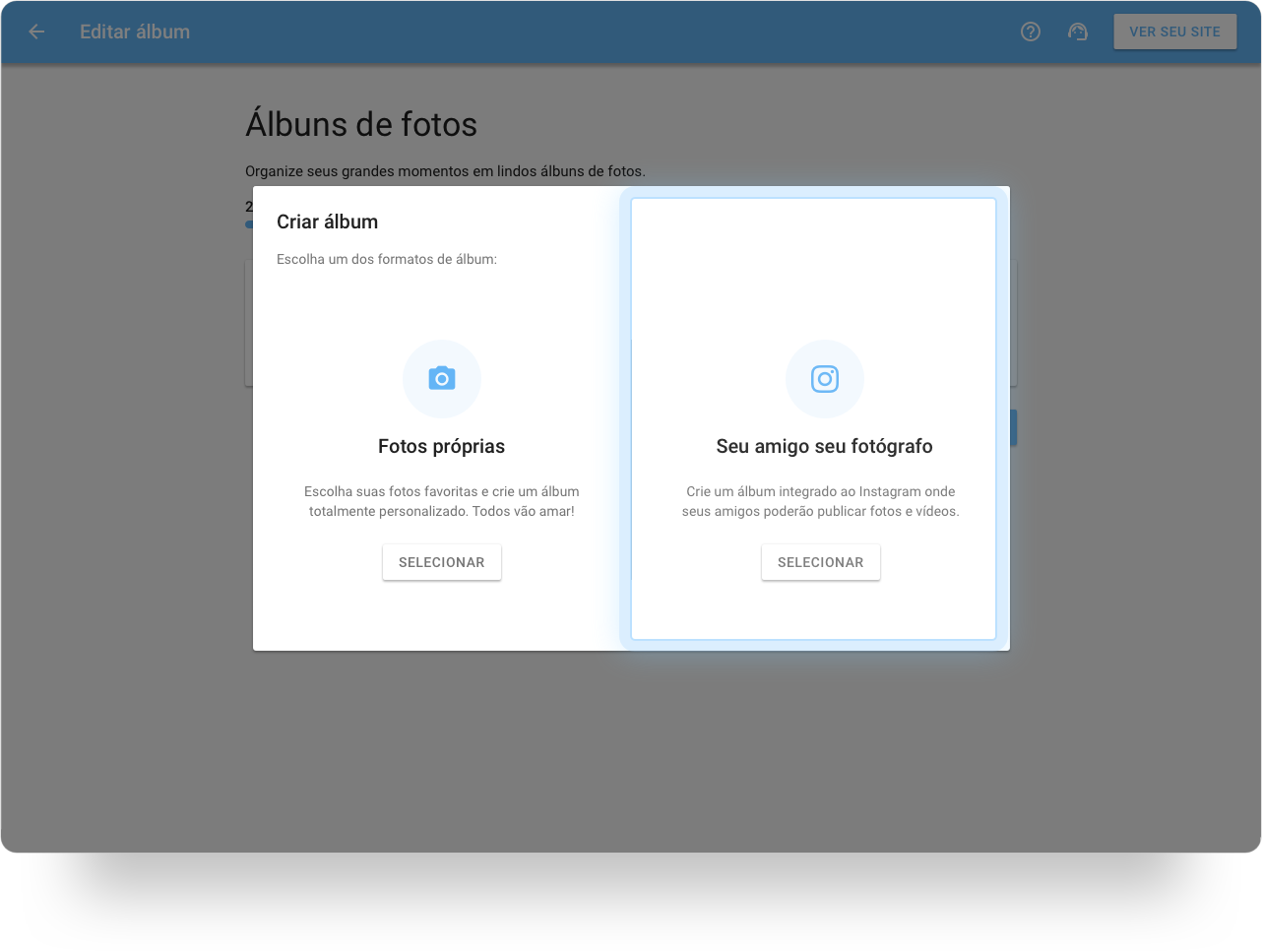Click the Editar álbum header title
The height and width of the screenshot is (952, 1262).
pyautogui.click(x=135, y=32)
